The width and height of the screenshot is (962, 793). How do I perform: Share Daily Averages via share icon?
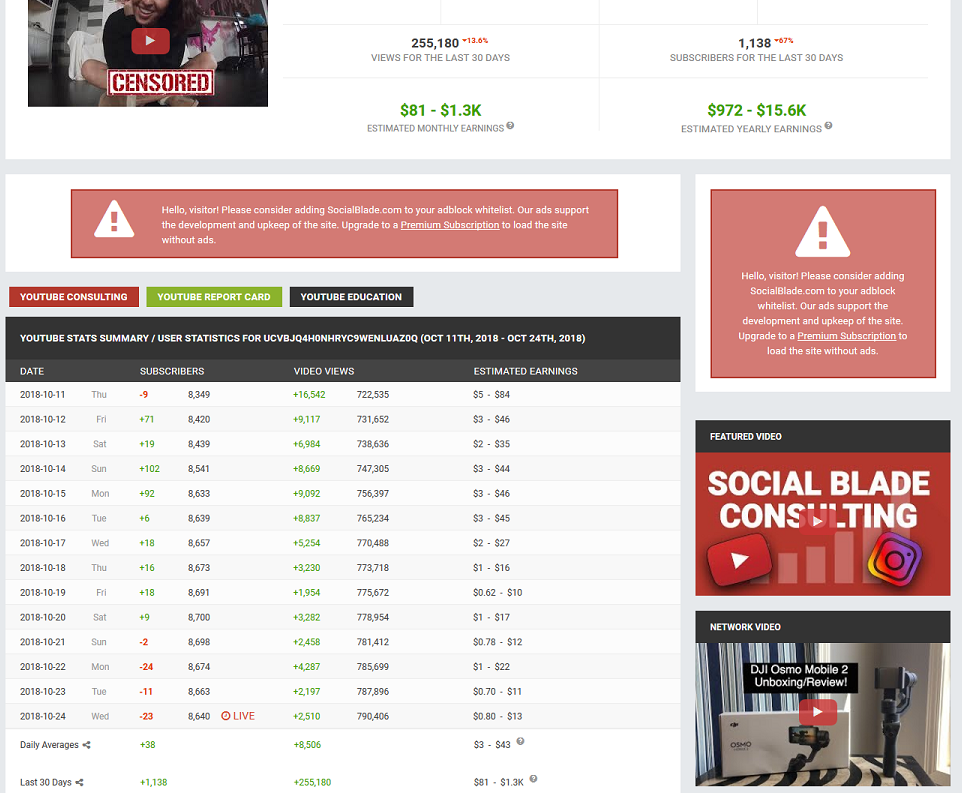[87, 745]
